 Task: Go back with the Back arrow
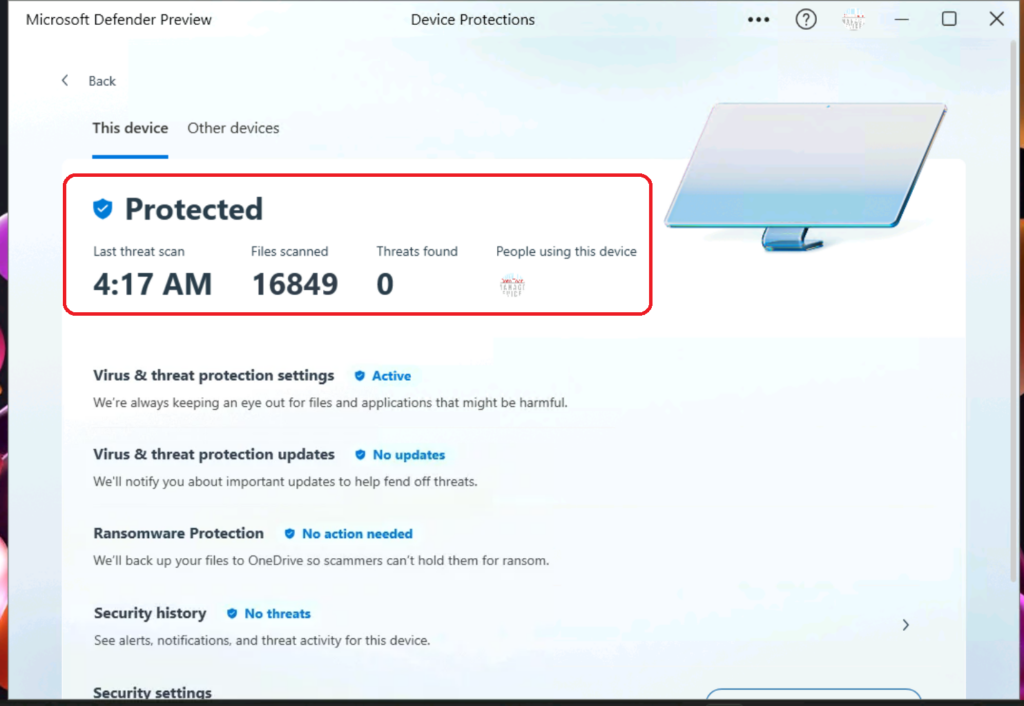point(65,80)
